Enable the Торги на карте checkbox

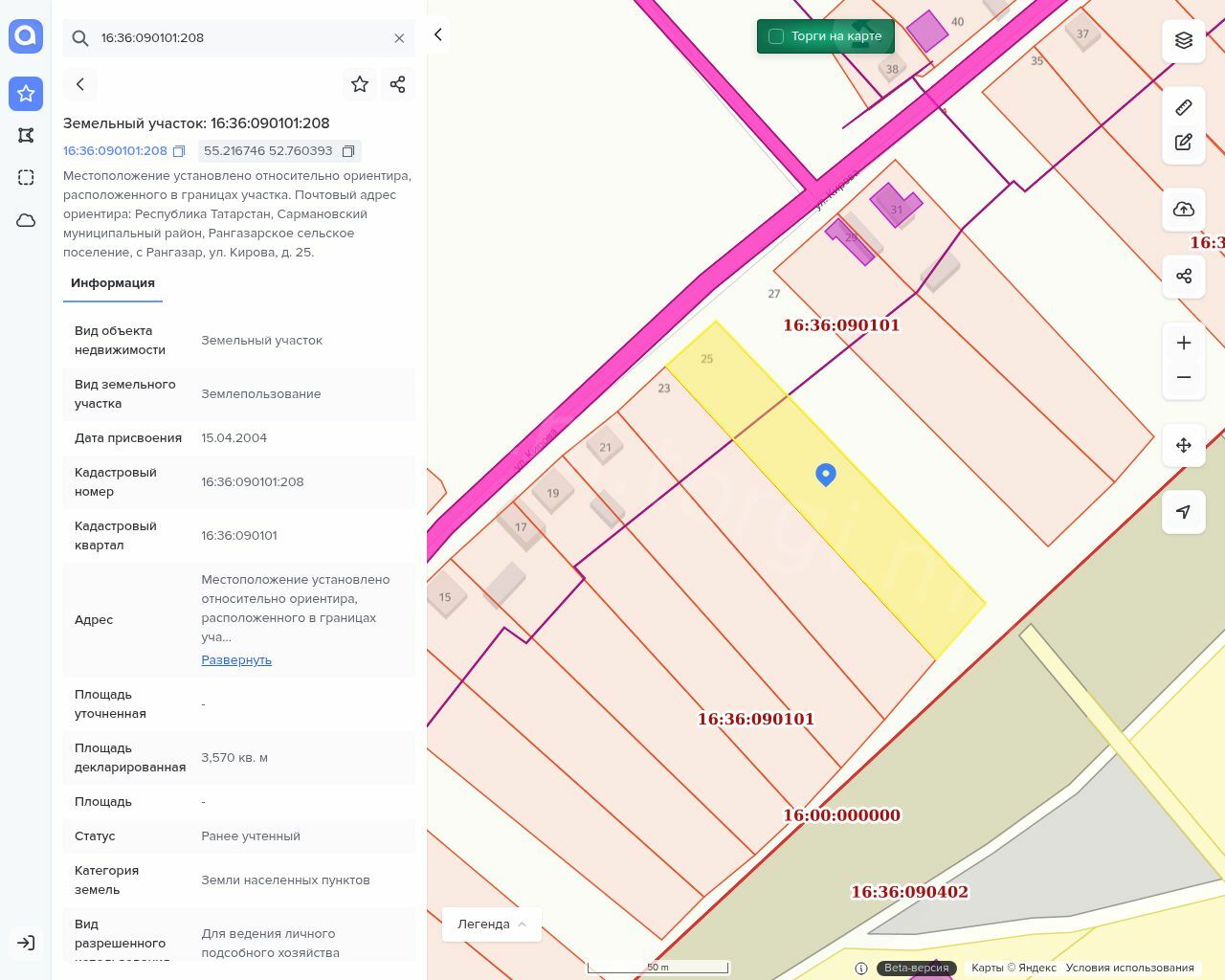click(776, 36)
